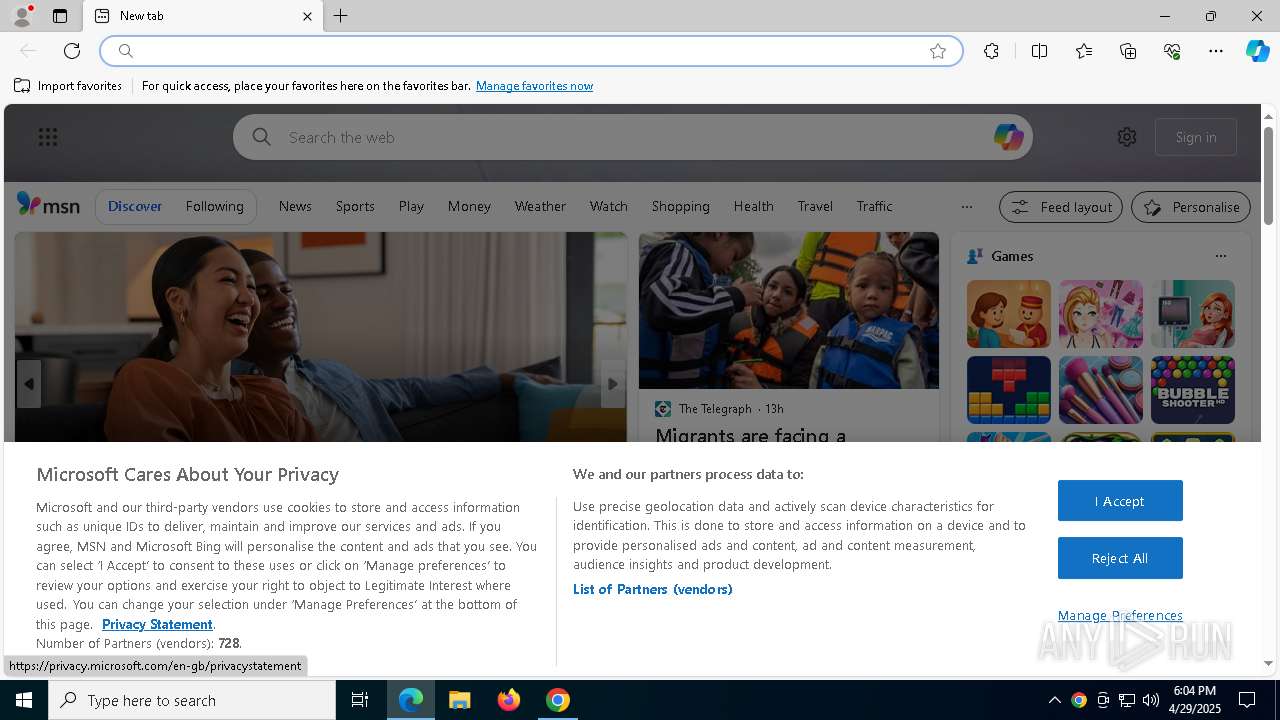This screenshot has height=720, width=1280.
Task: Open the Favorites hub
Action: [x=1084, y=51]
